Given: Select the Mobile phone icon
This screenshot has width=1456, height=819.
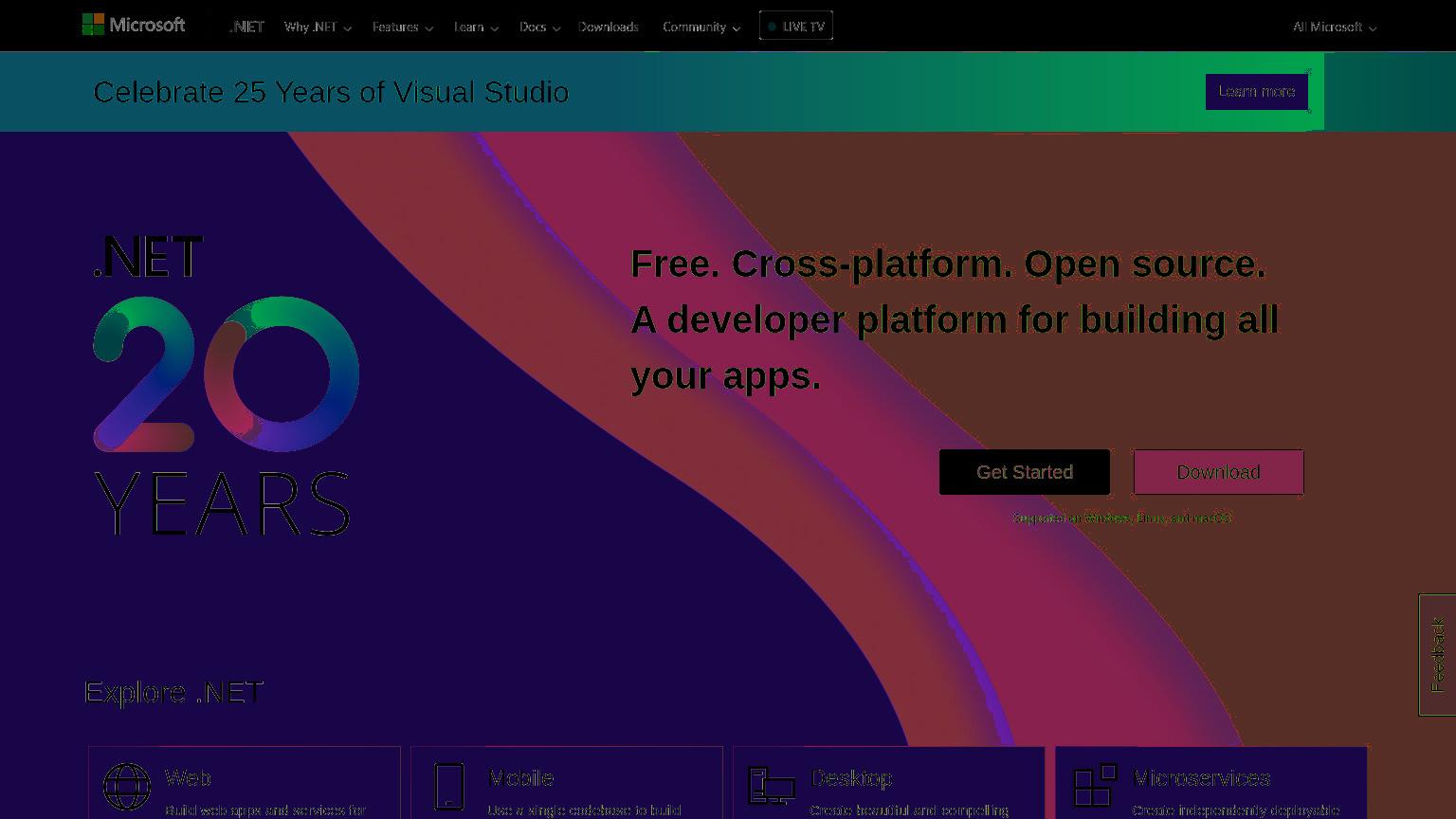Looking at the screenshot, I should (449, 787).
